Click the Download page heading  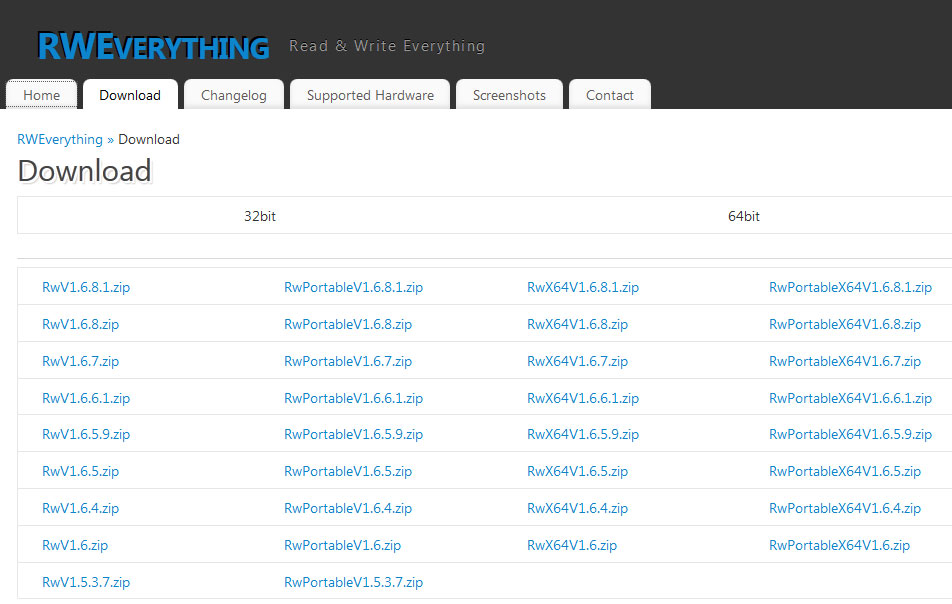84,171
